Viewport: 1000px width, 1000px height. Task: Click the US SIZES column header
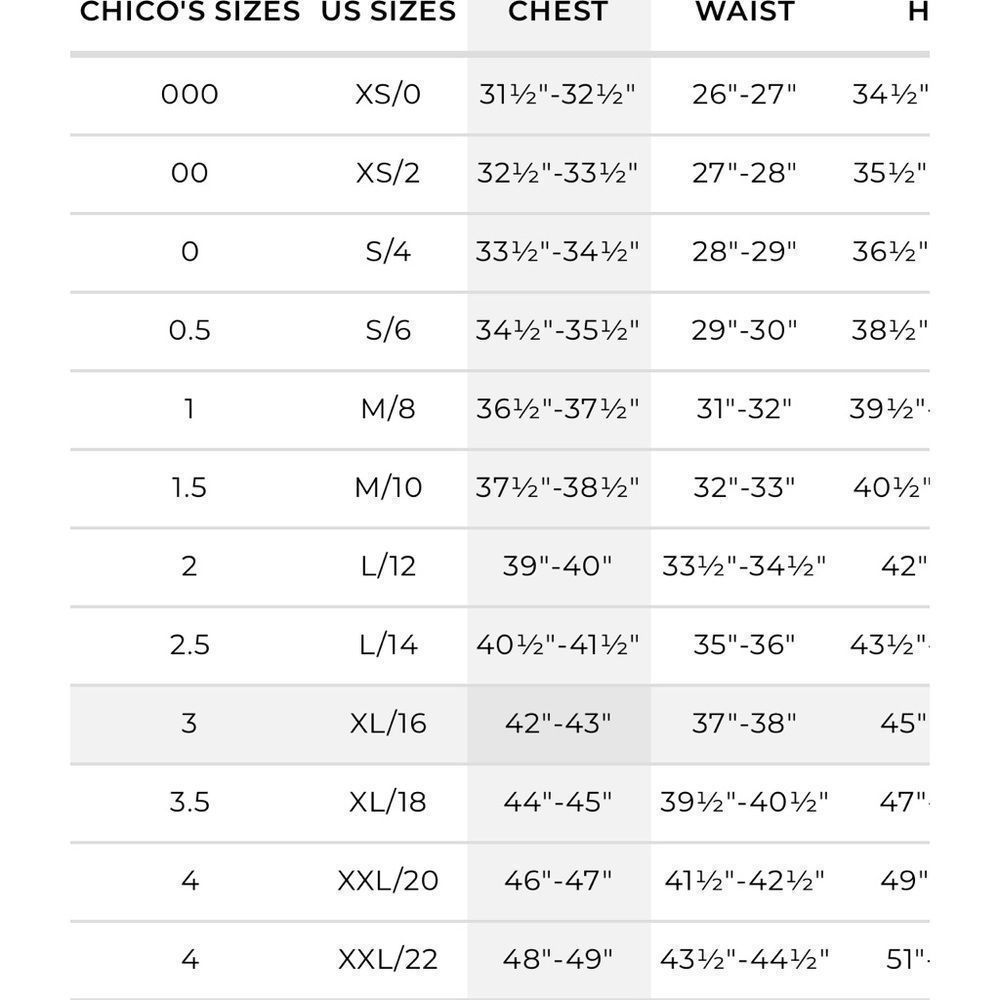tap(388, 13)
